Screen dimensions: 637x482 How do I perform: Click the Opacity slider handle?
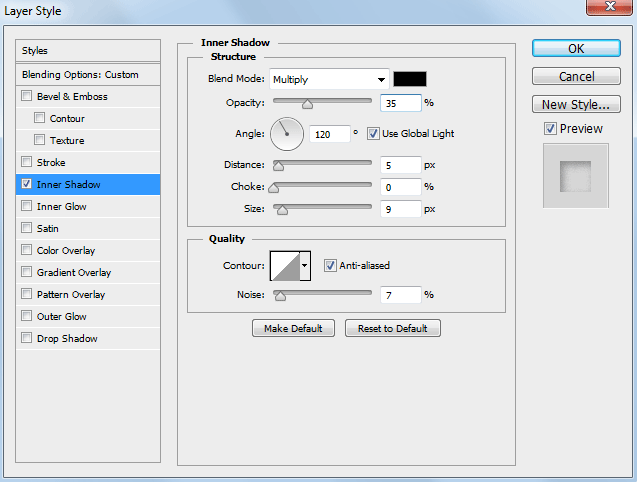click(308, 104)
